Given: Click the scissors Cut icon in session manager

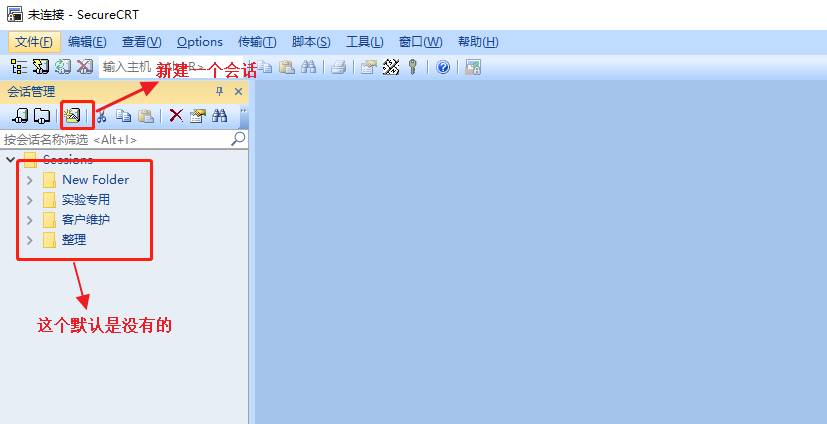Looking at the screenshot, I should pos(101,115).
